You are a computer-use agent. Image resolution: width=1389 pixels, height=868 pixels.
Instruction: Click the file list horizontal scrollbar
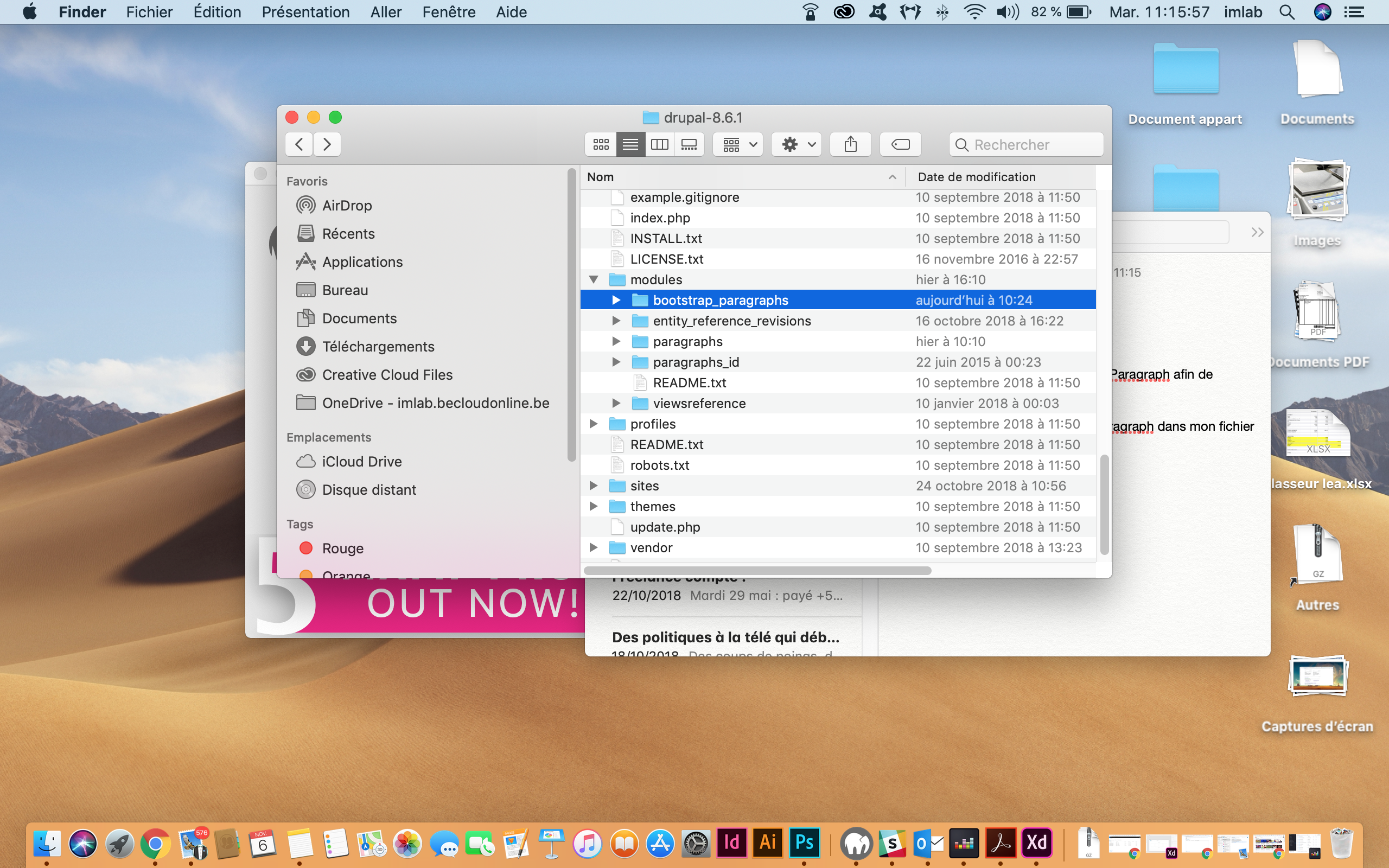point(757,571)
